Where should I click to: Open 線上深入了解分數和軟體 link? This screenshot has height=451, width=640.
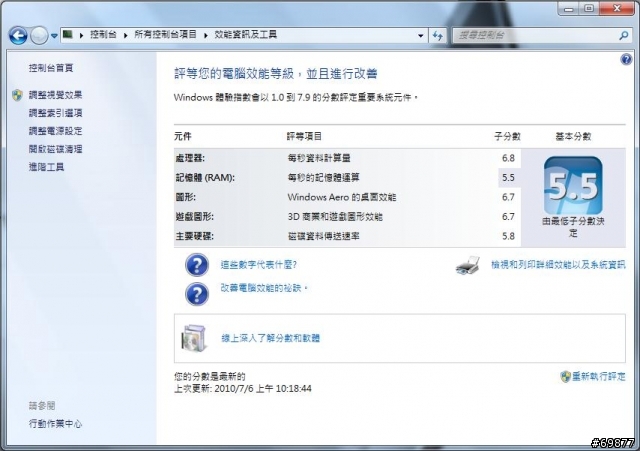point(270,338)
